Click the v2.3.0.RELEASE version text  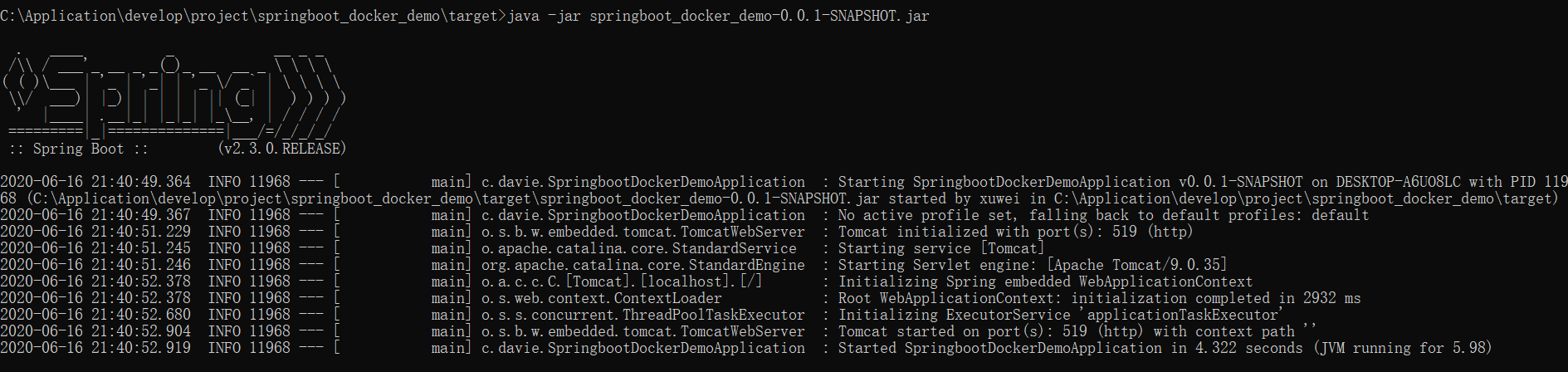(x=281, y=149)
